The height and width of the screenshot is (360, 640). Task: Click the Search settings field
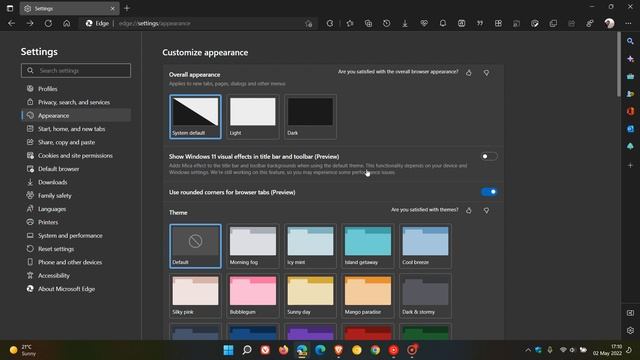[76, 71]
